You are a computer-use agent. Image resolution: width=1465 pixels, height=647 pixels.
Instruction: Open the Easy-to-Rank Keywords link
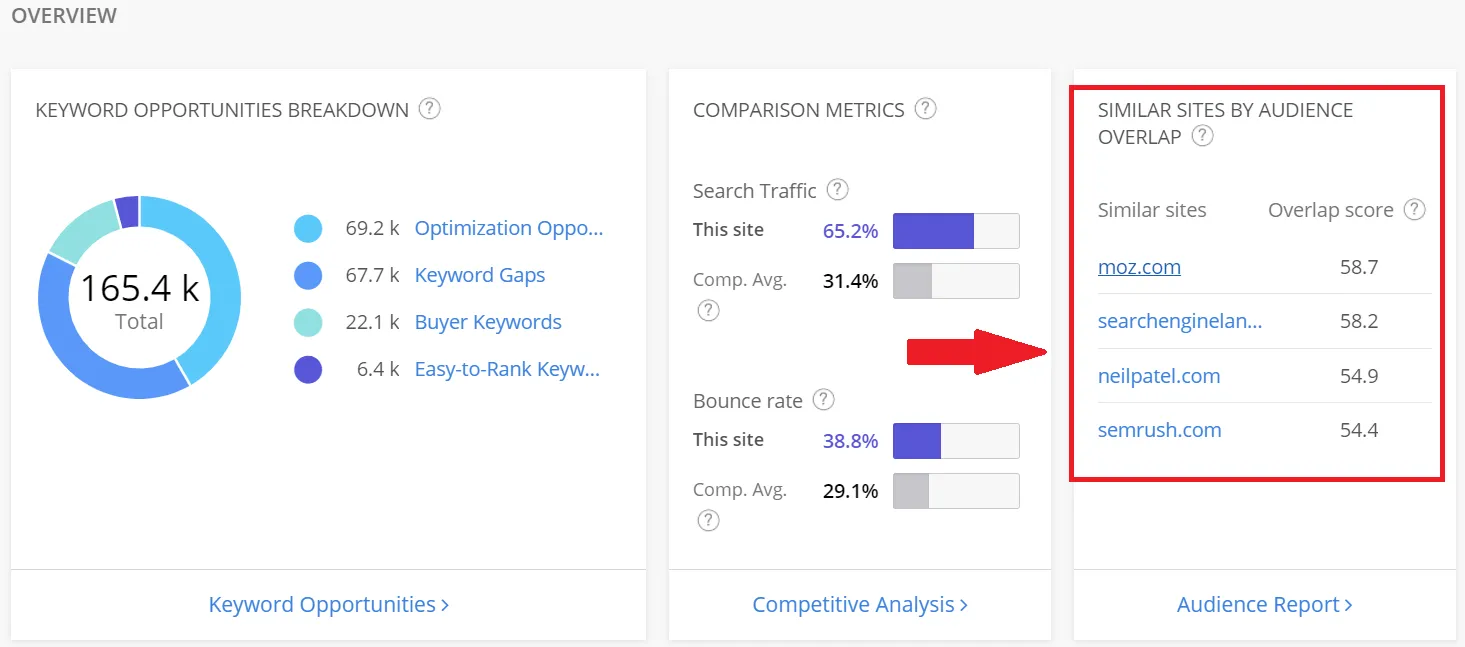506,369
